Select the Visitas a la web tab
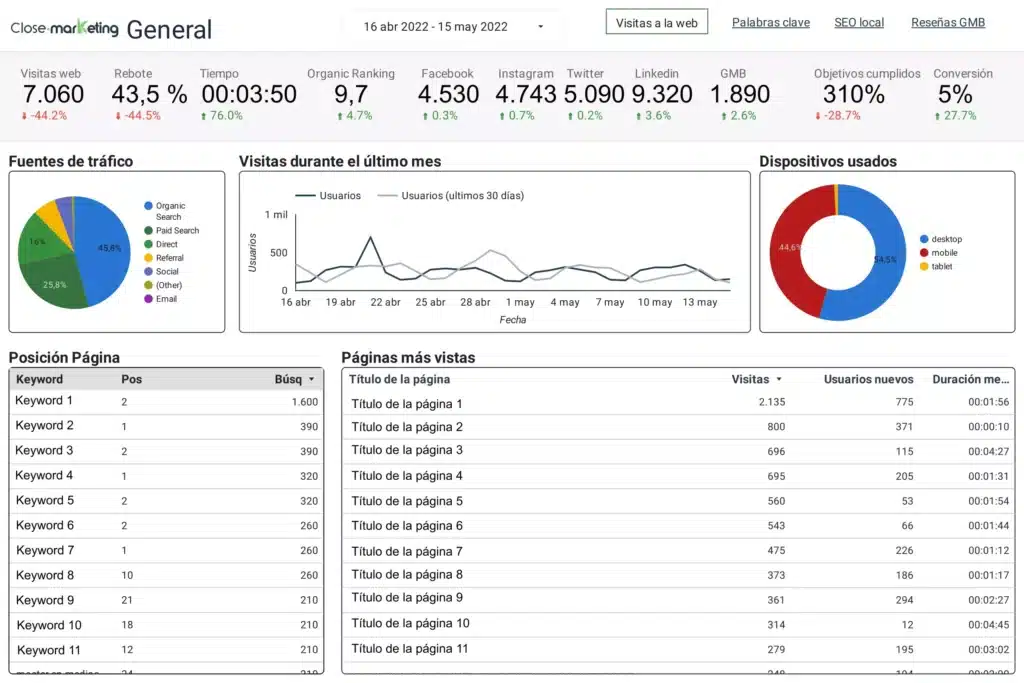 pyautogui.click(x=656, y=22)
